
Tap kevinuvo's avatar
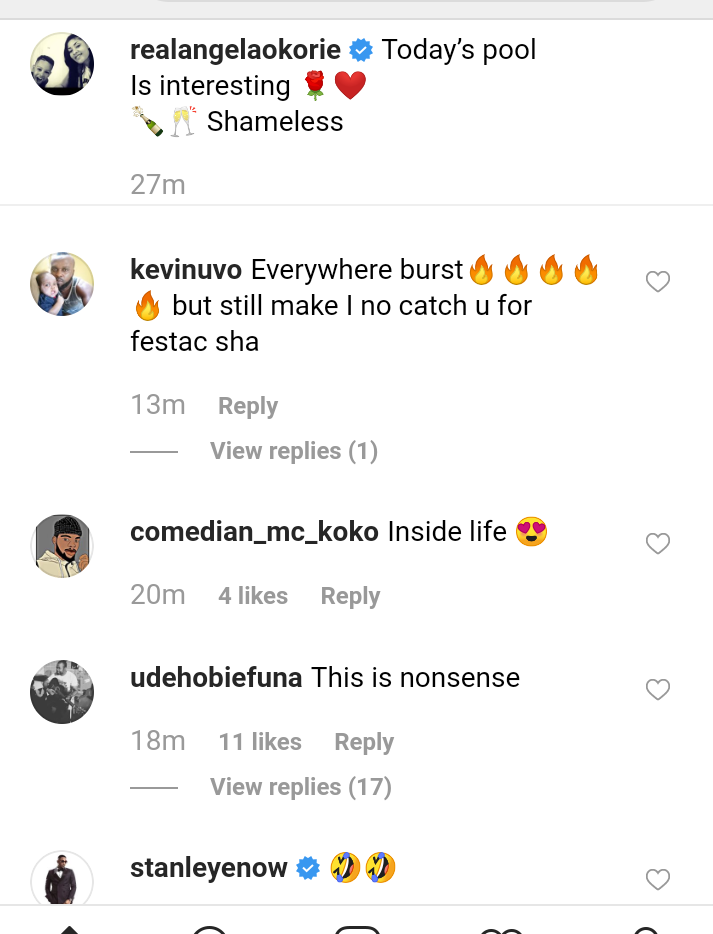coord(63,284)
